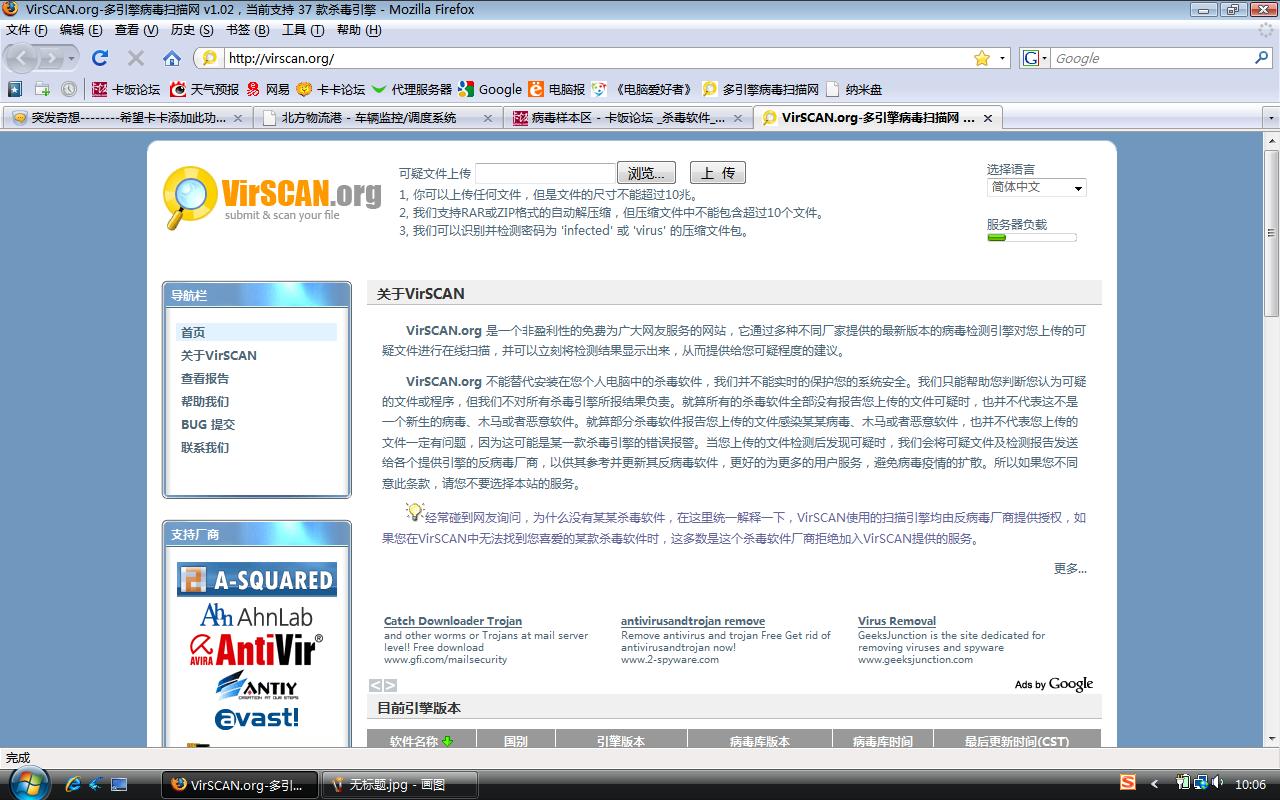Click the Avira AntiVir vendor logo
The width and height of the screenshot is (1280, 800).
pyautogui.click(x=257, y=649)
